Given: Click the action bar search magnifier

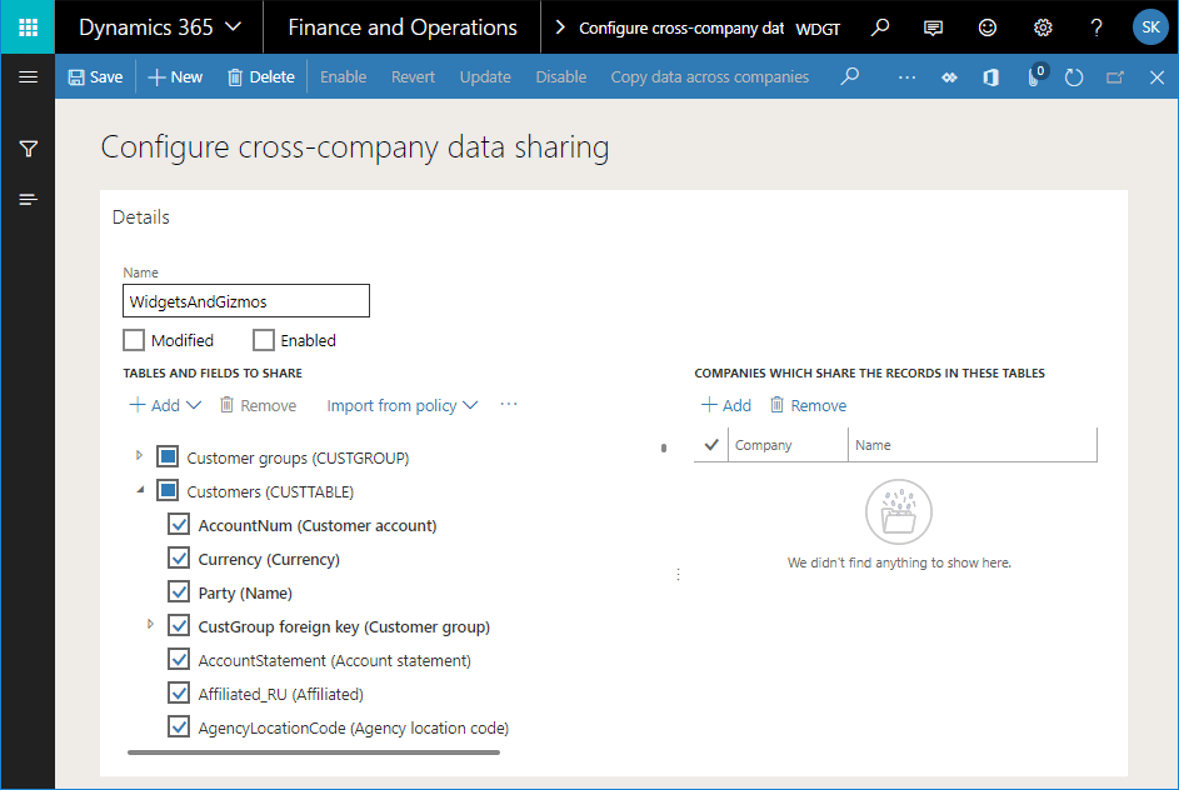Looking at the screenshot, I should tap(850, 76).
